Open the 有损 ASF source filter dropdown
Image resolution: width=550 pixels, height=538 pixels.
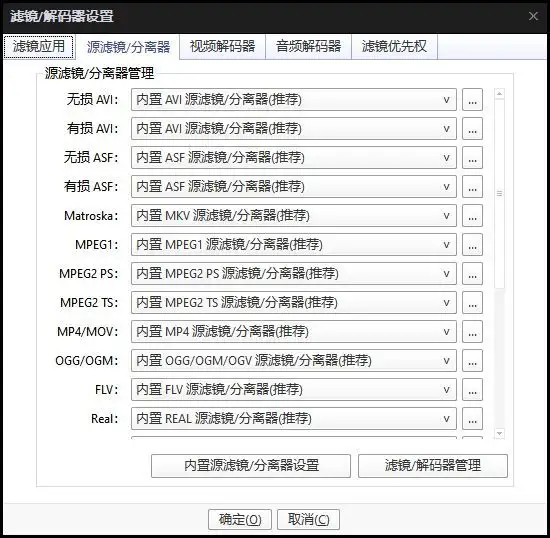click(x=294, y=187)
